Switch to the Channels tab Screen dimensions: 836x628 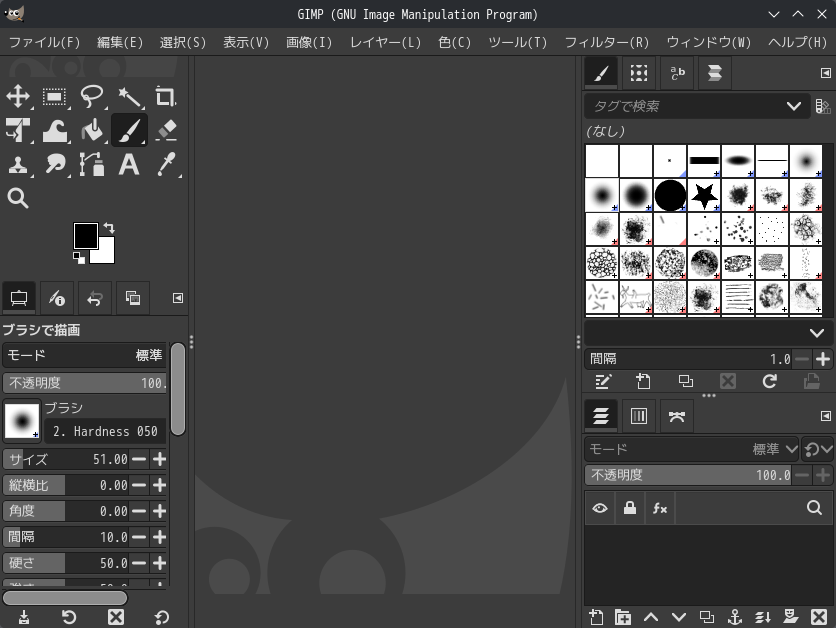coord(637,415)
